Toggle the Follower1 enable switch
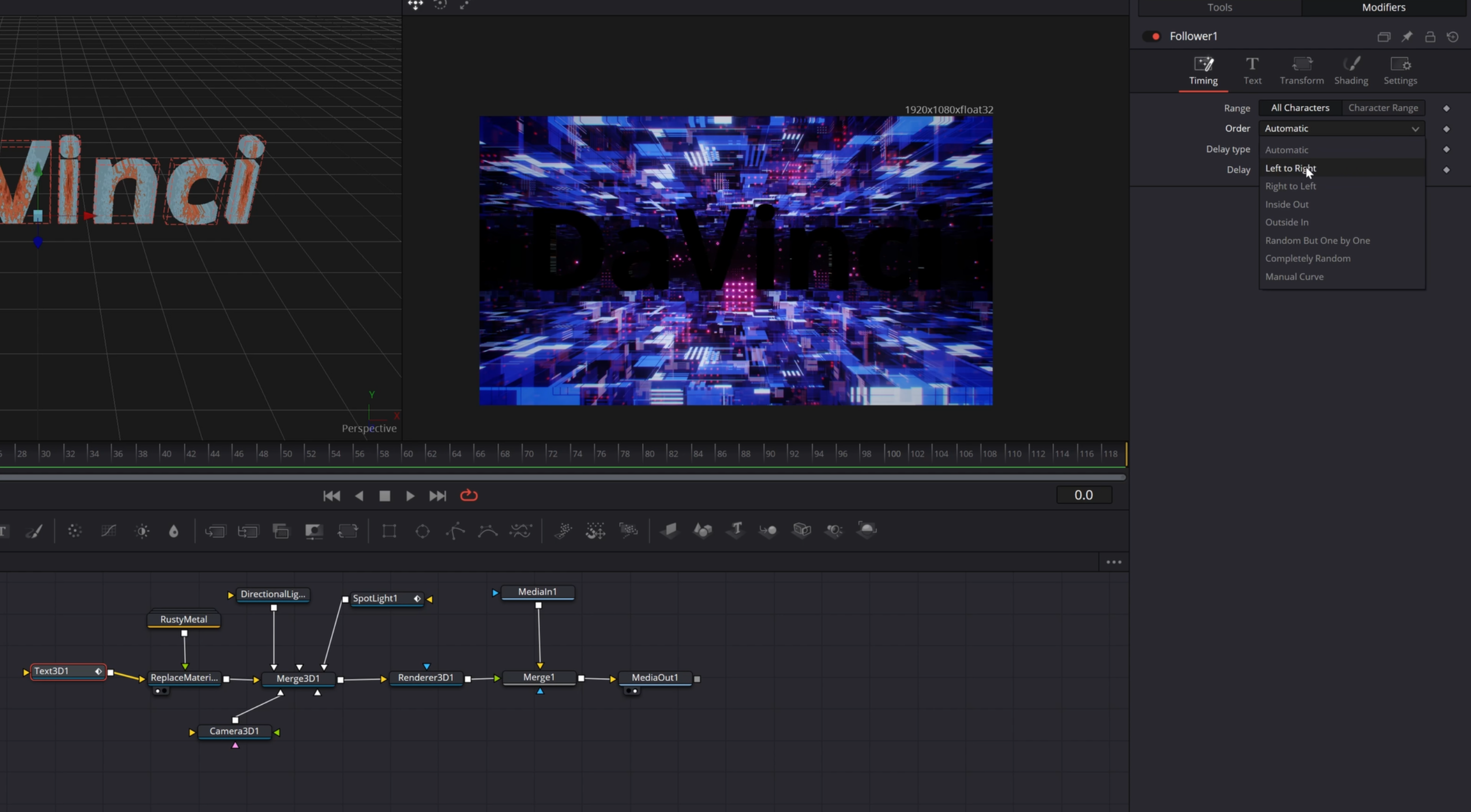Viewport: 1471px width, 812px height. pyautogui.click(x=1153, y=36)
